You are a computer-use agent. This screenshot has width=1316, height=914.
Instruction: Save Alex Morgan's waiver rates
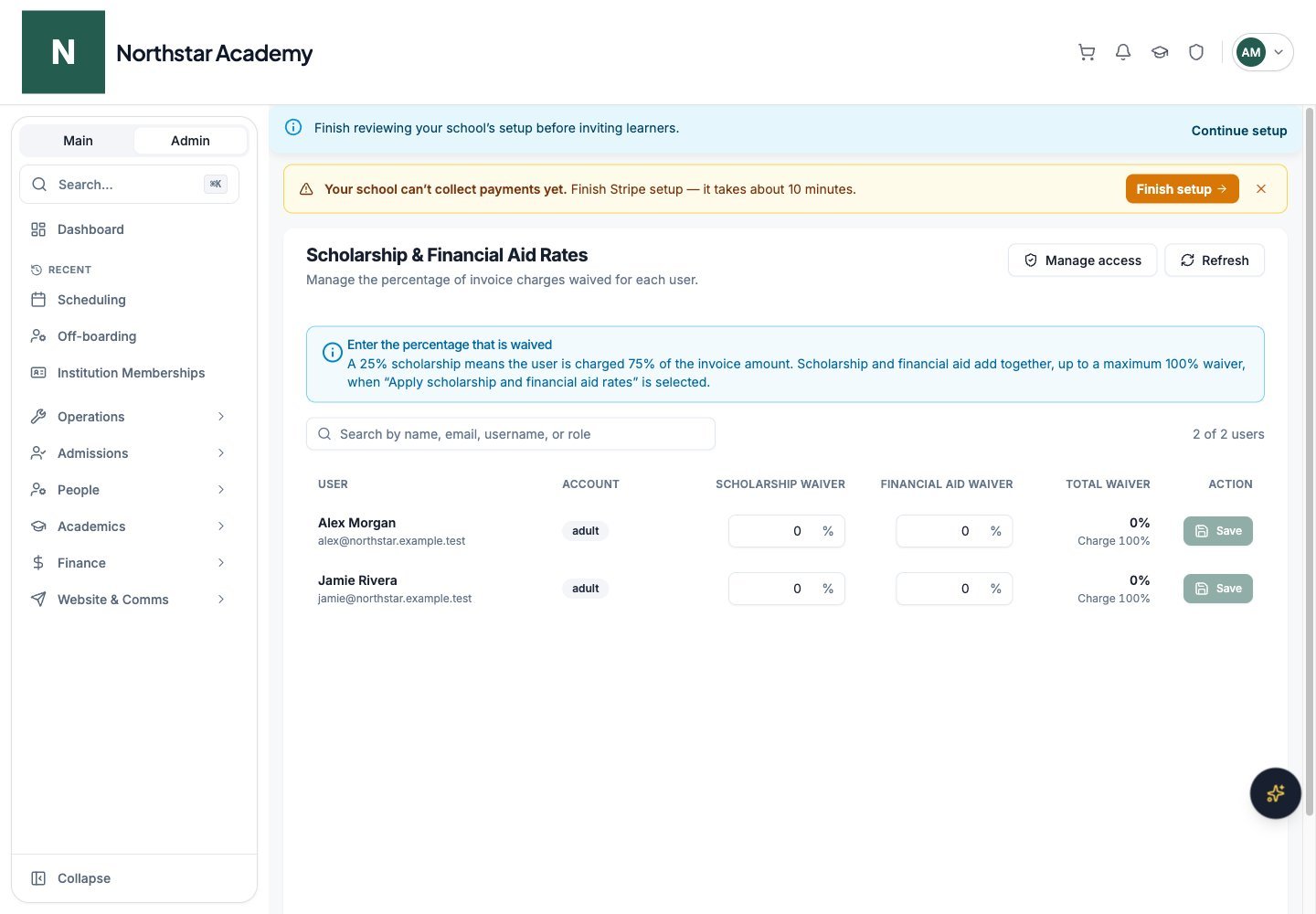pos(1218,531)
